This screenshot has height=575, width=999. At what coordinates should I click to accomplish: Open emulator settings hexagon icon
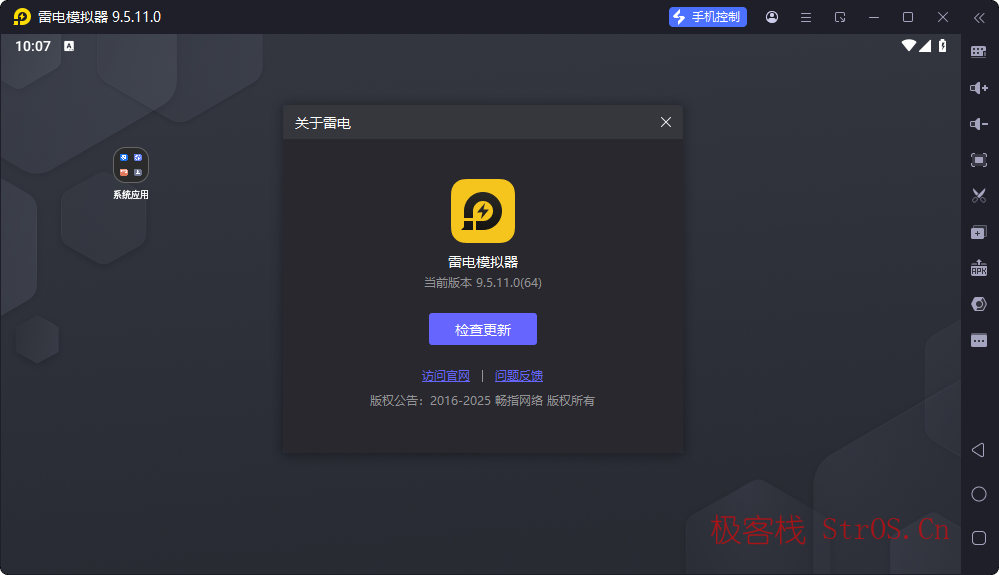click(x=979, y=304)
